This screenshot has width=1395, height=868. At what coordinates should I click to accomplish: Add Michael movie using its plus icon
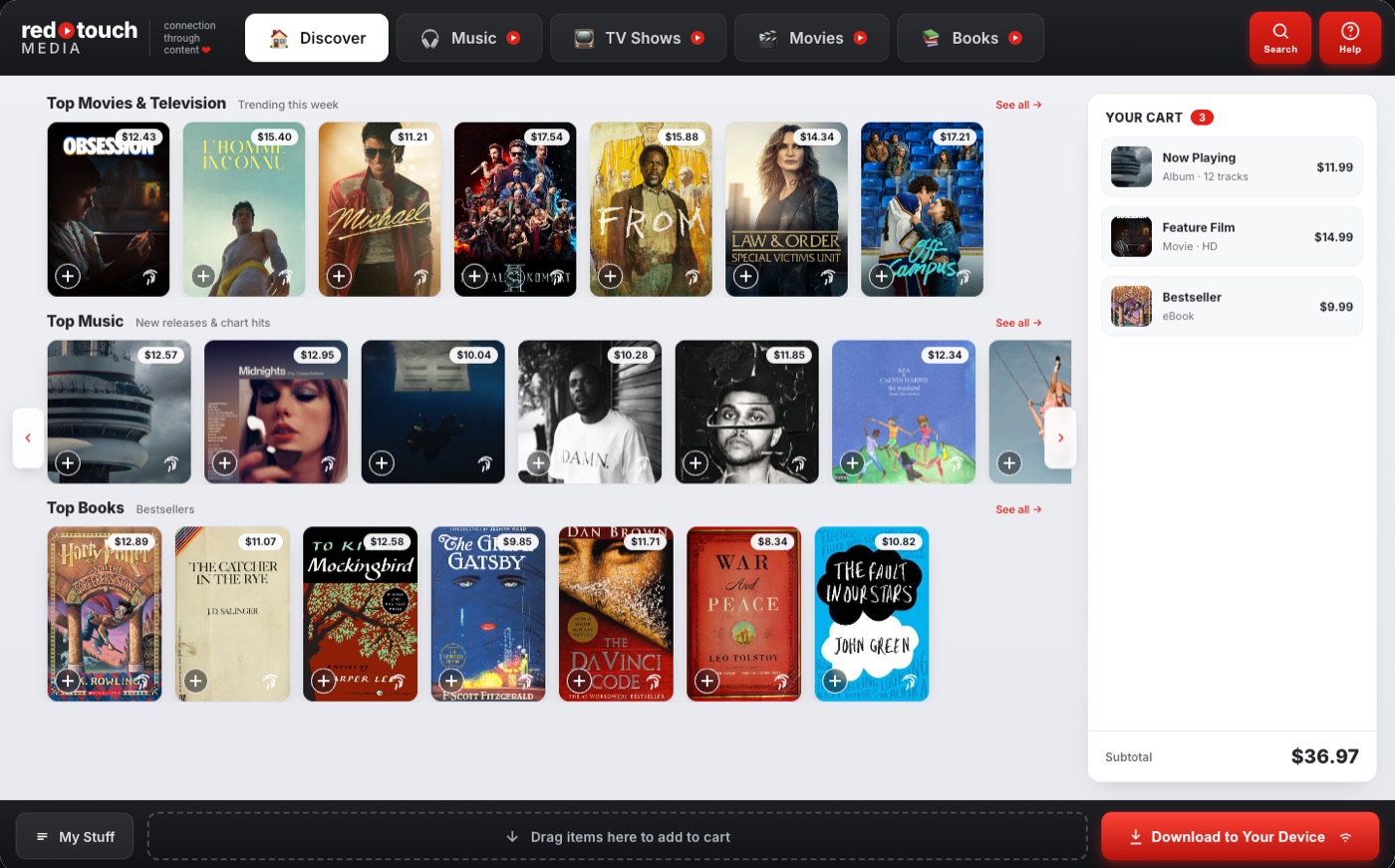[339, 276]
